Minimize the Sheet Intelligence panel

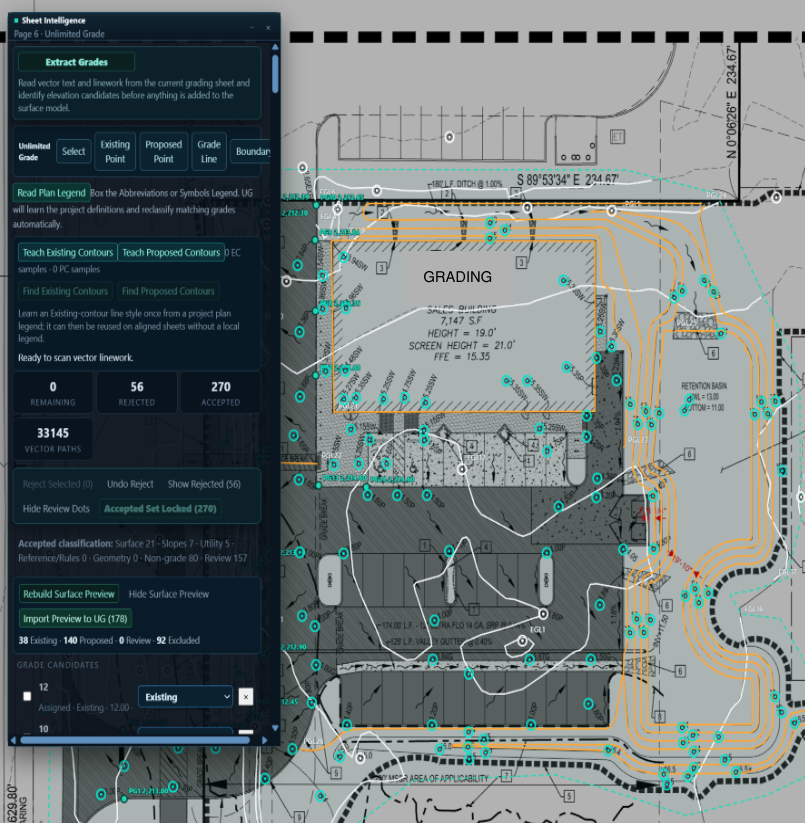click(x=252, y=27)
